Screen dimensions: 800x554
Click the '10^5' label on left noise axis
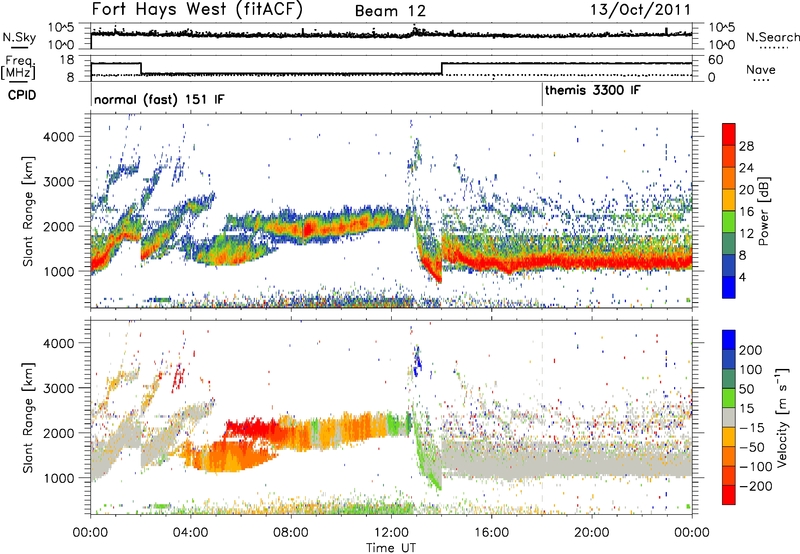(61, 27)
